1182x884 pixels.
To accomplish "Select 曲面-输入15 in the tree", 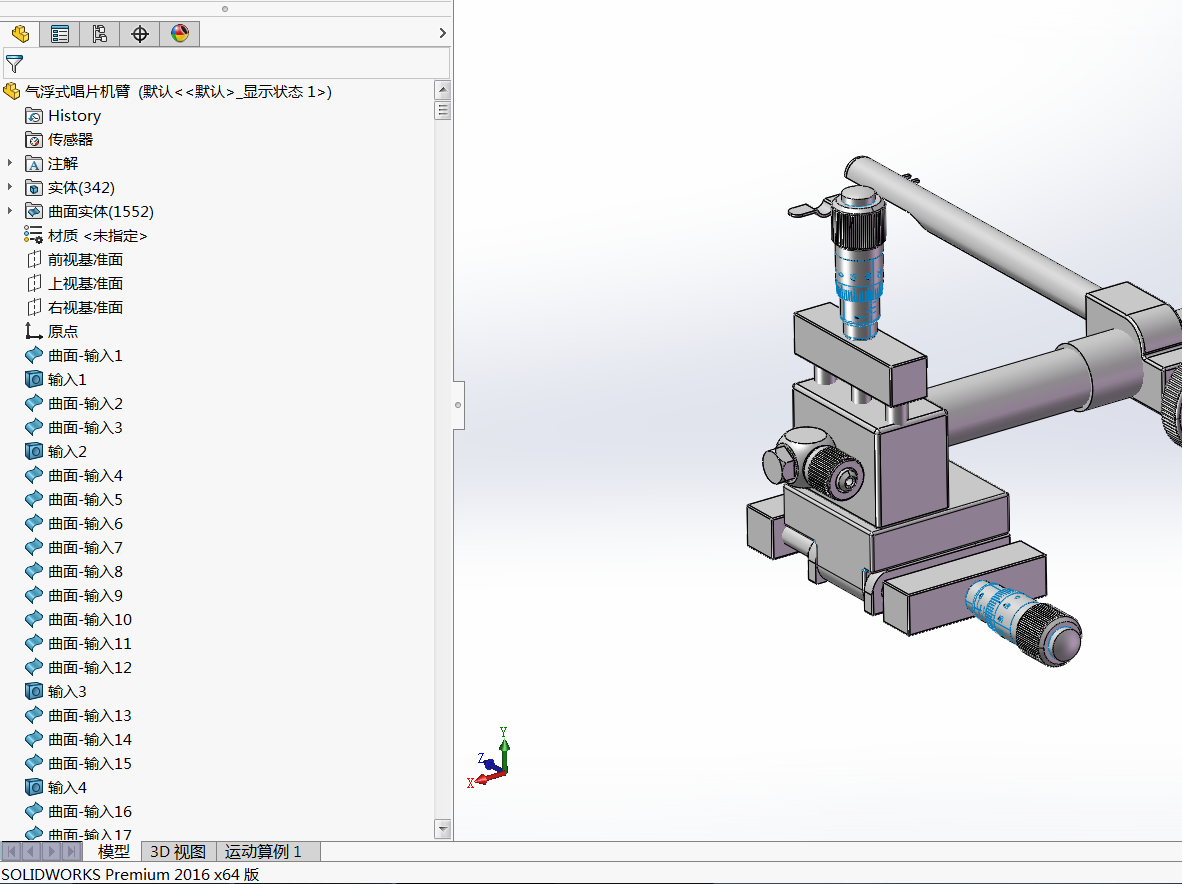I will [x=90, y=764].
